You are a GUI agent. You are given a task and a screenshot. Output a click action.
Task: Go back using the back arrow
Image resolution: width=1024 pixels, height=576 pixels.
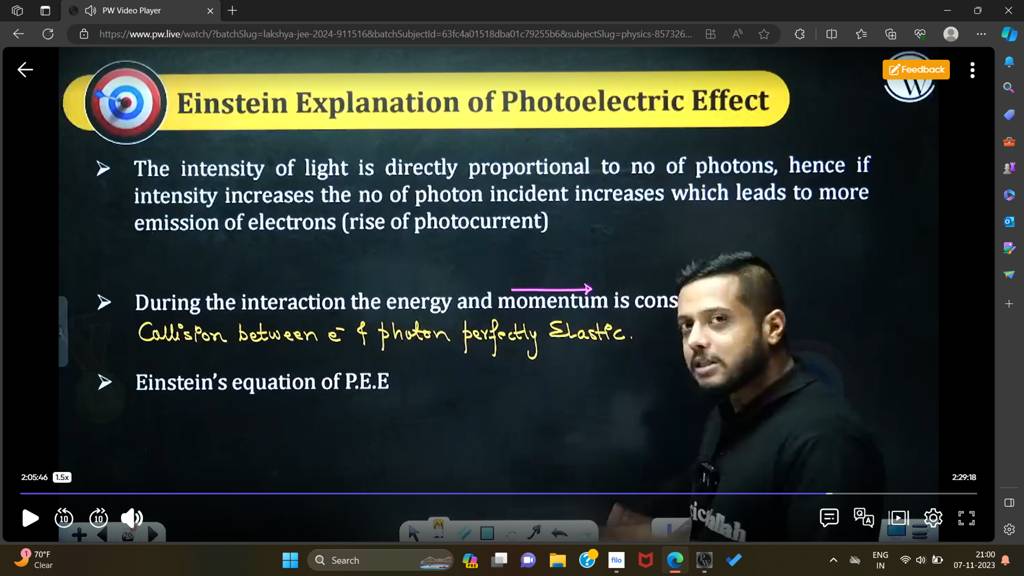[x=18, y=33]
